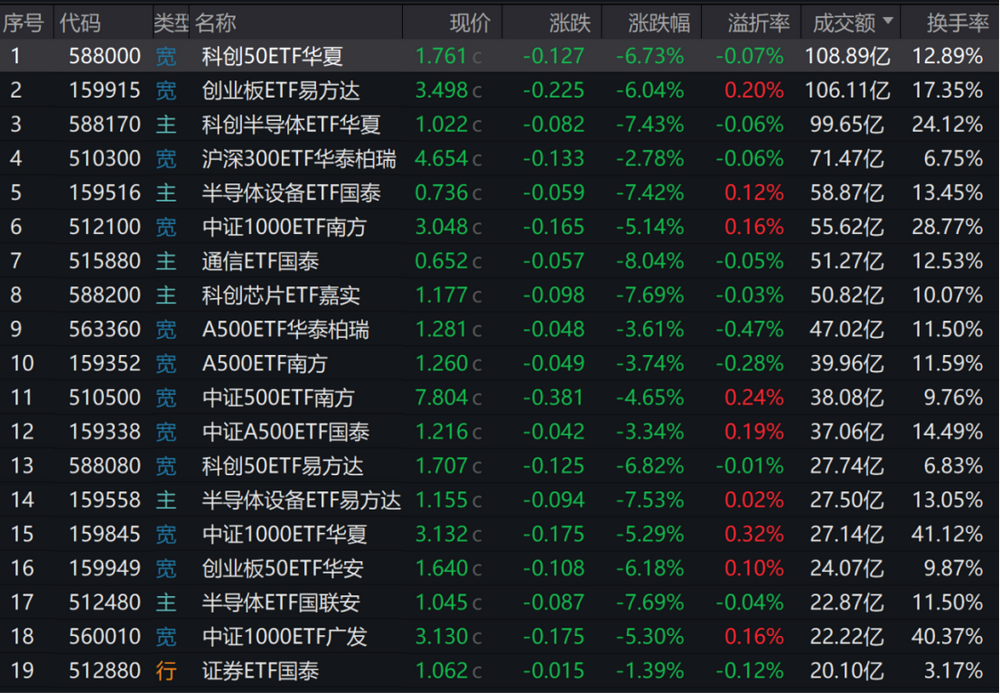Click stock code 588000
Viewport: 1000px width, 694px height.
tap(105, 56)
